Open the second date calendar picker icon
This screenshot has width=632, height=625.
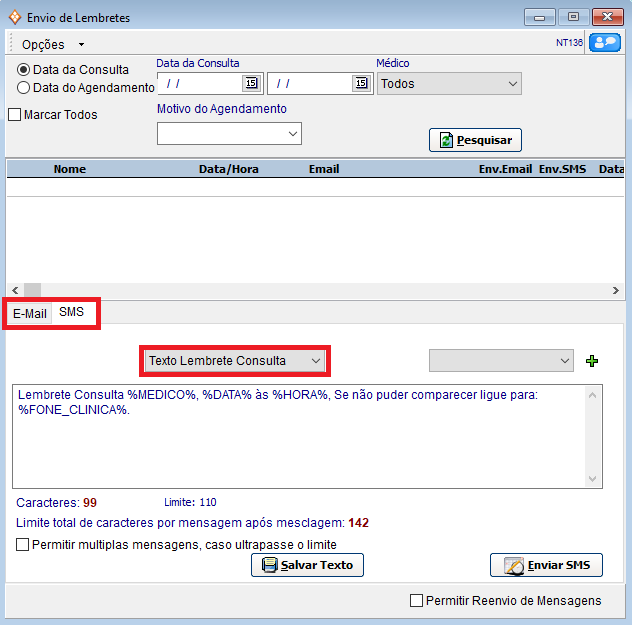[x=361, y=84]
